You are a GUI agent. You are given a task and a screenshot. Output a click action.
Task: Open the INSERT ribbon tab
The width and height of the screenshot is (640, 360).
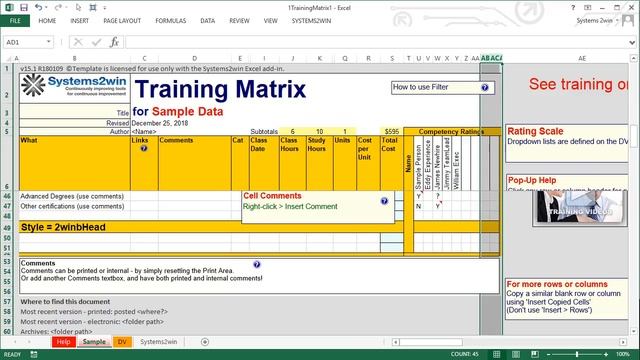tap(79, 20)
